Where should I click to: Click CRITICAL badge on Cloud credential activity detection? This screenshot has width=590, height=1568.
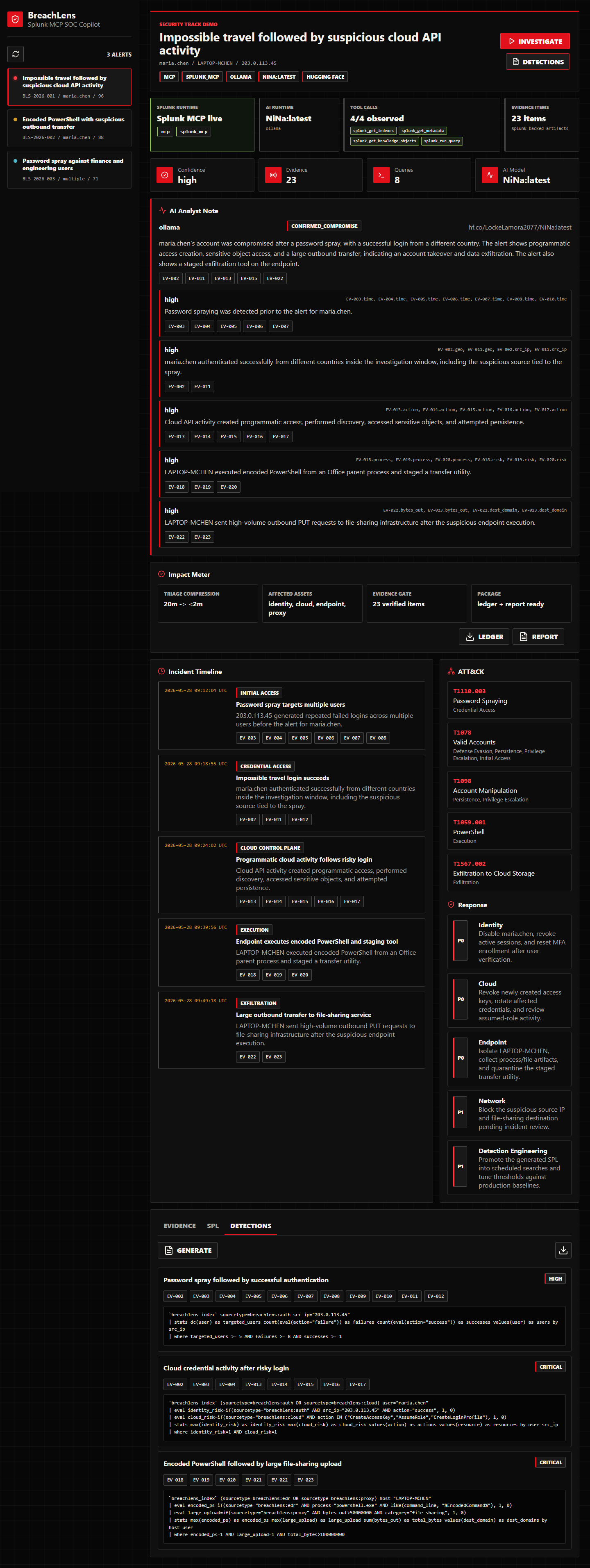[551, 1367]
